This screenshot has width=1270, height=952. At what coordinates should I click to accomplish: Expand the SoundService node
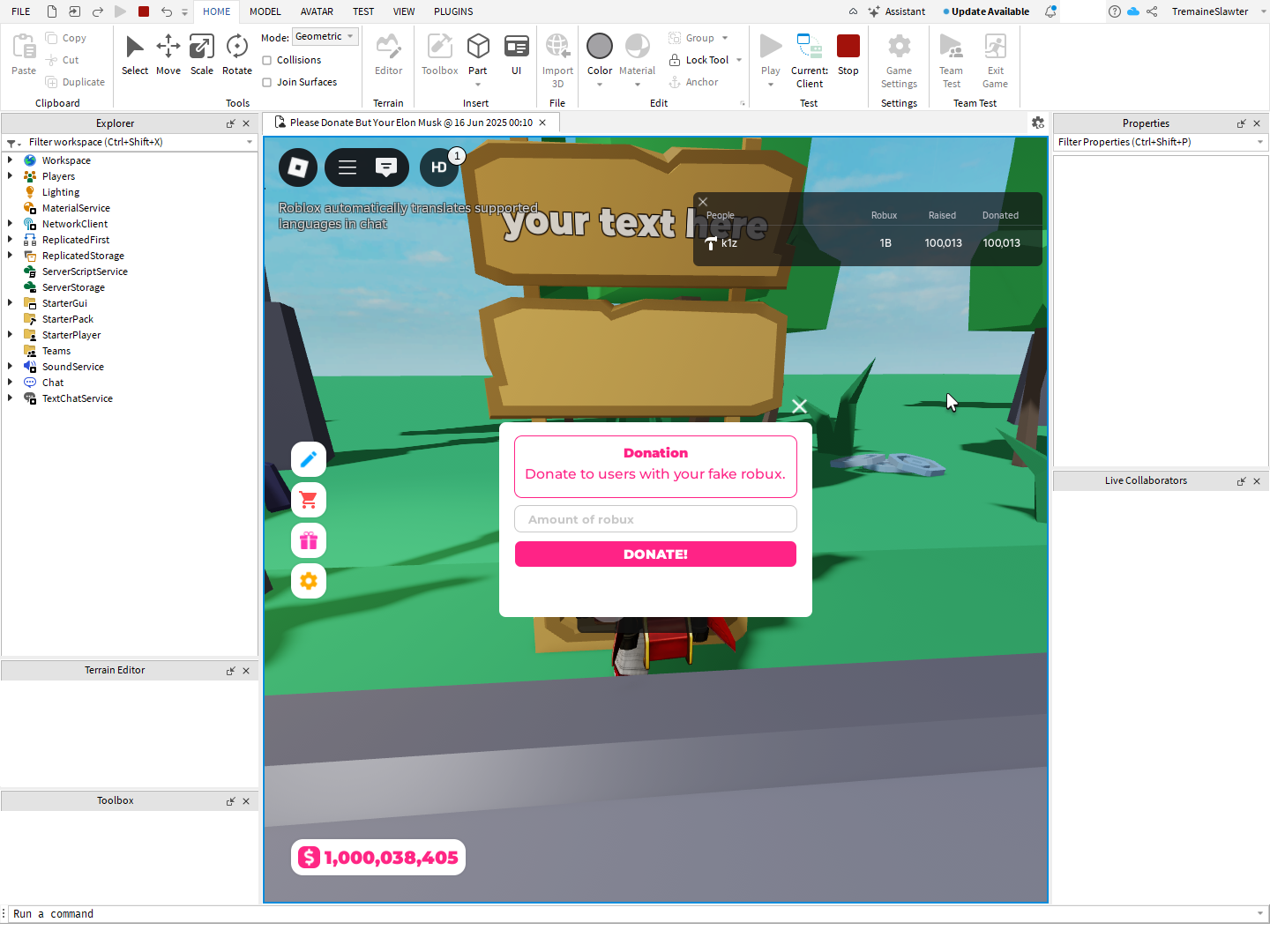pyautogui.click(x=10, y=367)
